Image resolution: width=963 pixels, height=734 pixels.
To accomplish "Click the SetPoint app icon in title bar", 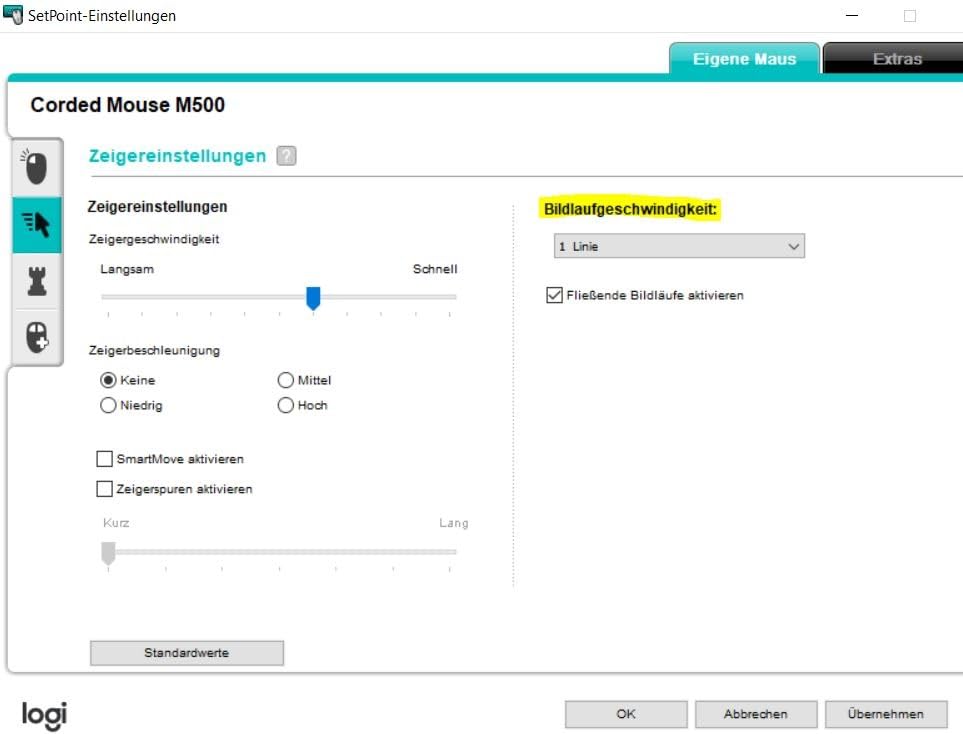I will [x=12, y=15].
